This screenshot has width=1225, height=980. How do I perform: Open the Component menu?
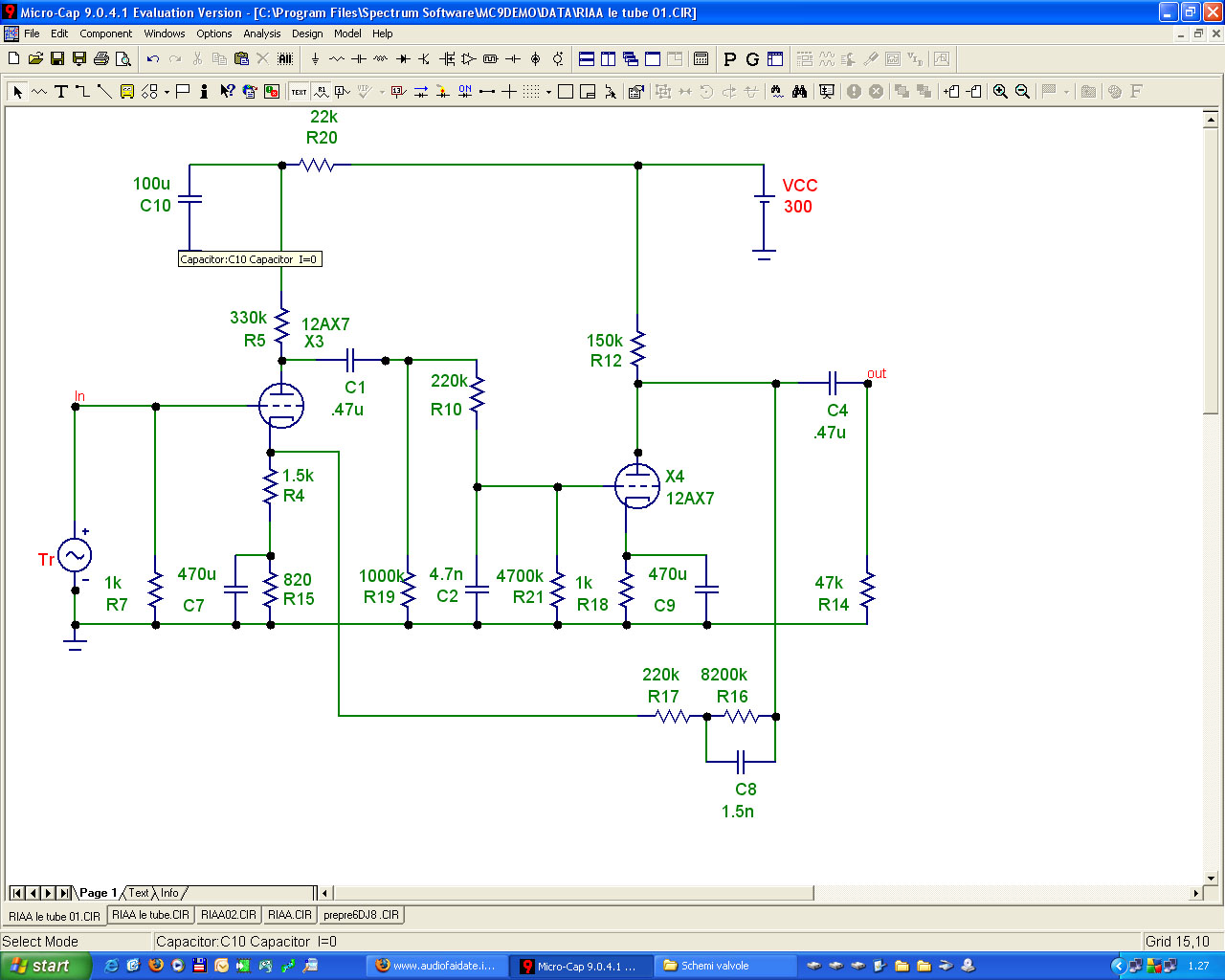[x=106, y=33]
